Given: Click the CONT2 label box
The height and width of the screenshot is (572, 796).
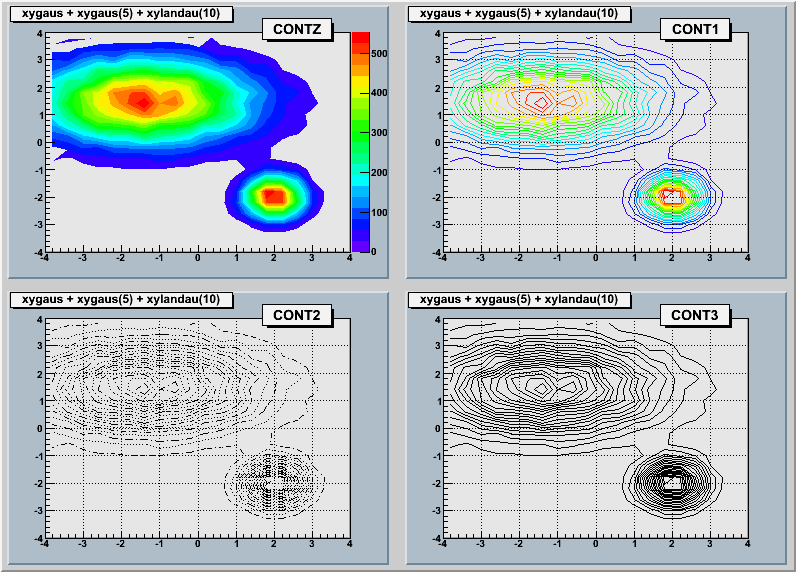Looking at the screenshot, I should coord(297,316).
